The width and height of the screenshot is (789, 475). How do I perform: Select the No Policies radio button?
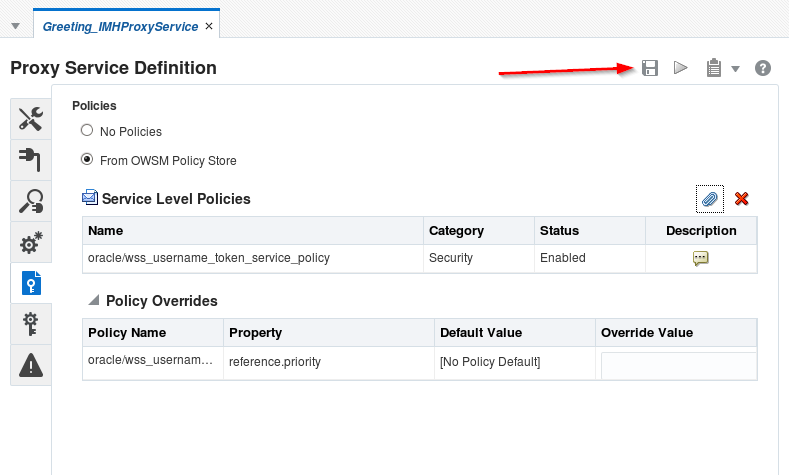click(87, 131)
